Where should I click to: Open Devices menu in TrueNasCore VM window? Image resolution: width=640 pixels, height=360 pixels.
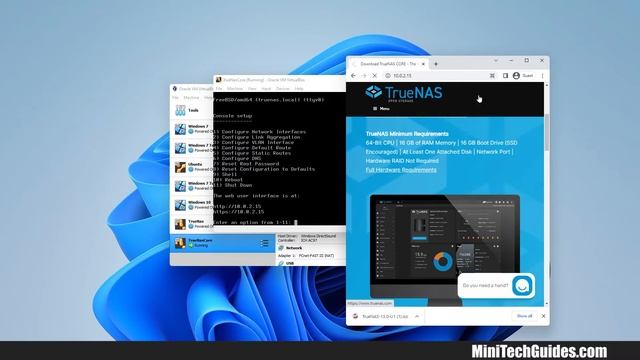282,89
